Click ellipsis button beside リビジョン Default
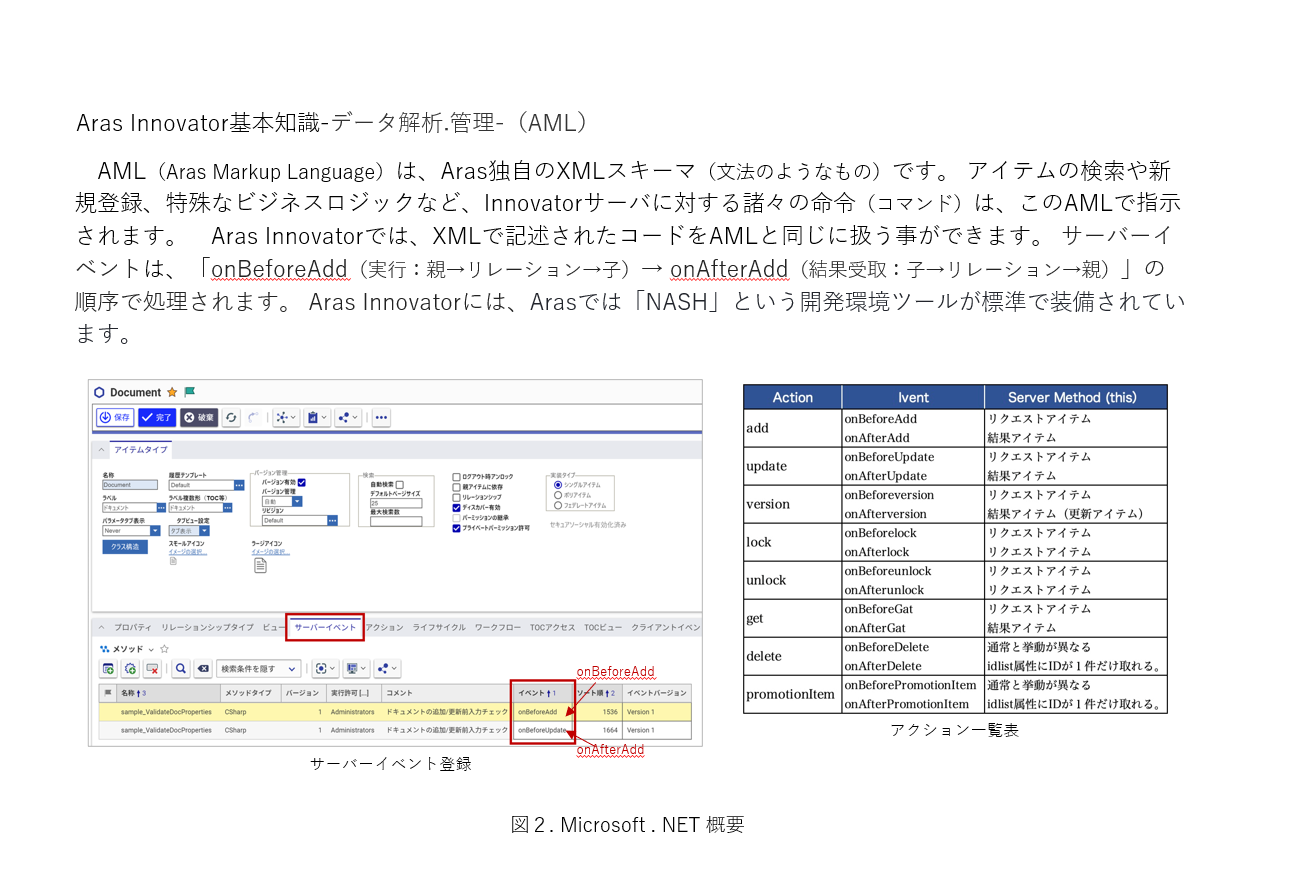Screen dimensions: 1297x875 [332, 520]
